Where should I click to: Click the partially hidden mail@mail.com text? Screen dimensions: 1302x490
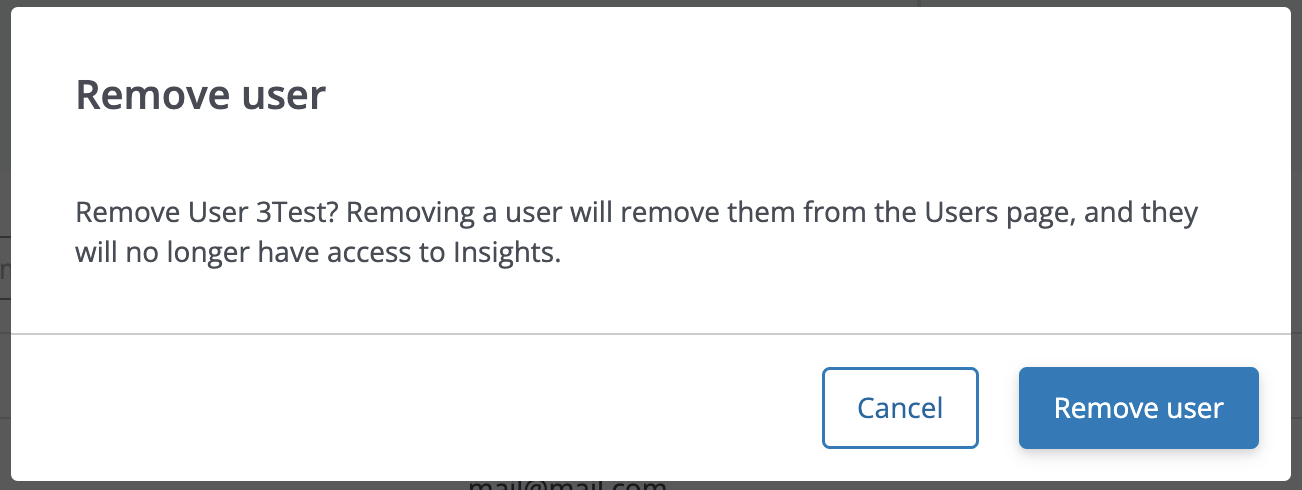point(567,484)
